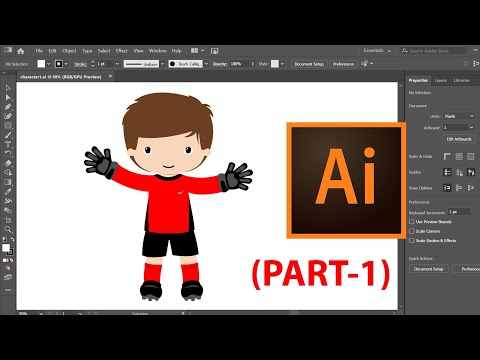
Task: Expand the stroke weight dropdown
Action: tap(117, 64)
